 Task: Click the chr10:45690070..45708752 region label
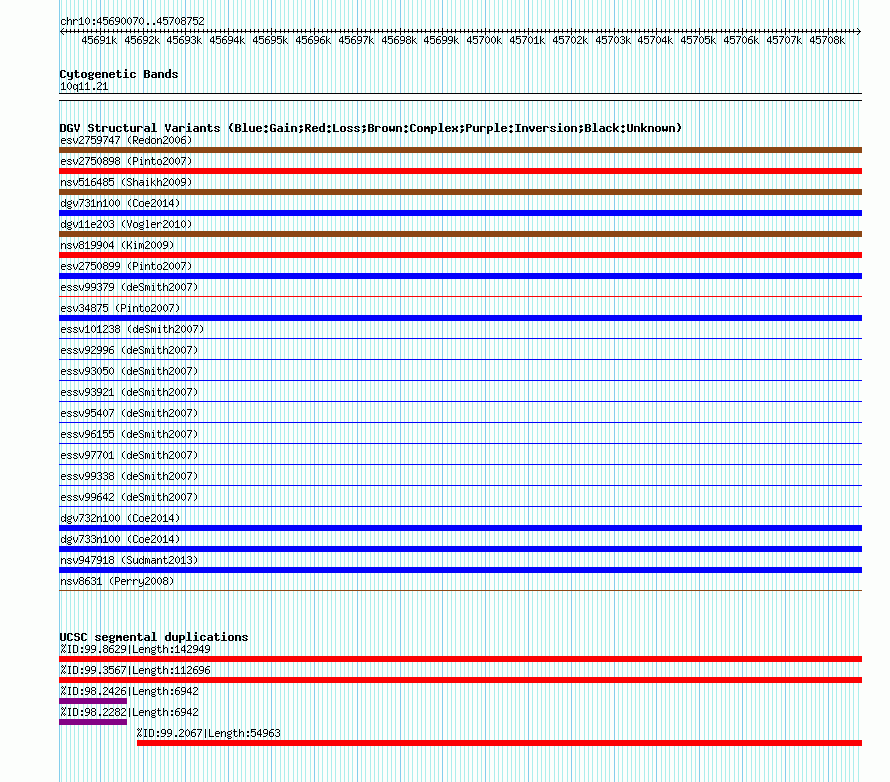pyautogui.click(x=132, y=21)
